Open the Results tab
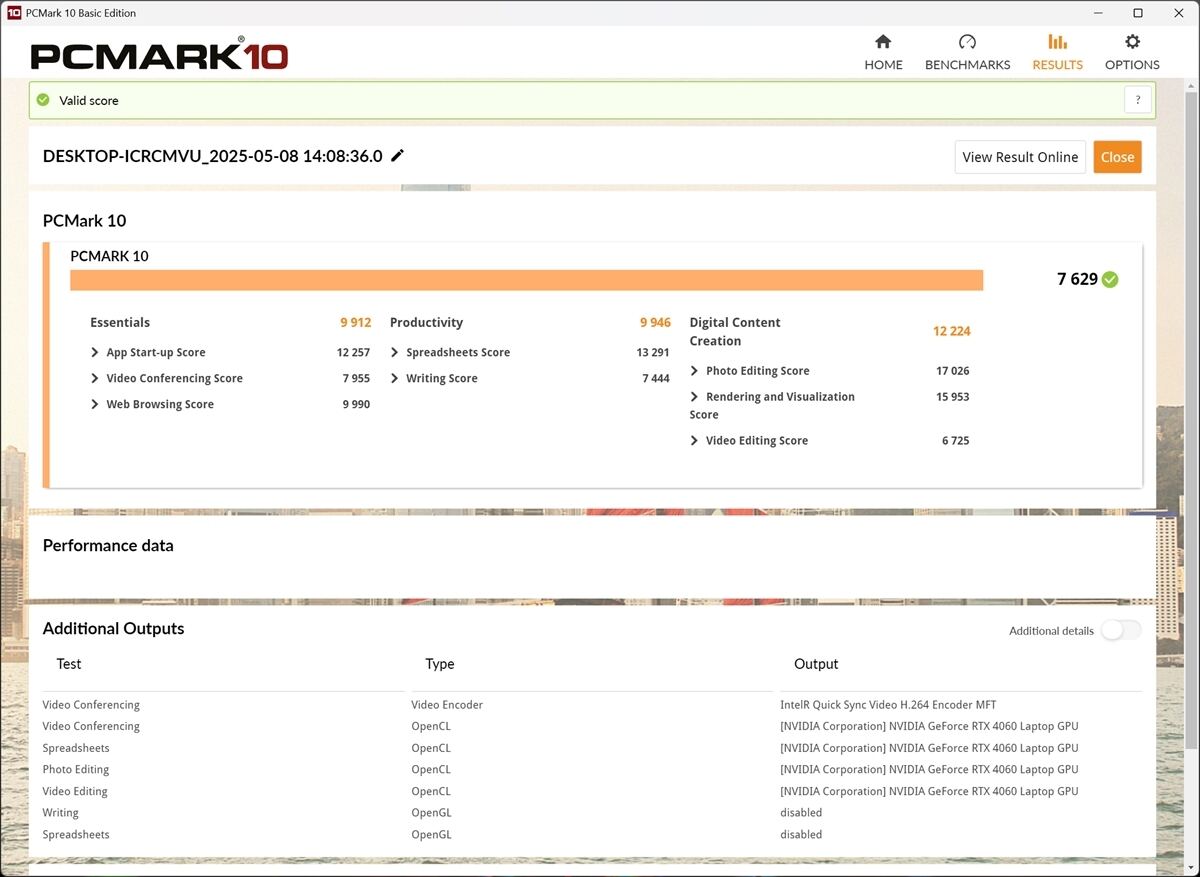The width and height of the screenshot is (1200, 877). click(x=1057, y=53)
